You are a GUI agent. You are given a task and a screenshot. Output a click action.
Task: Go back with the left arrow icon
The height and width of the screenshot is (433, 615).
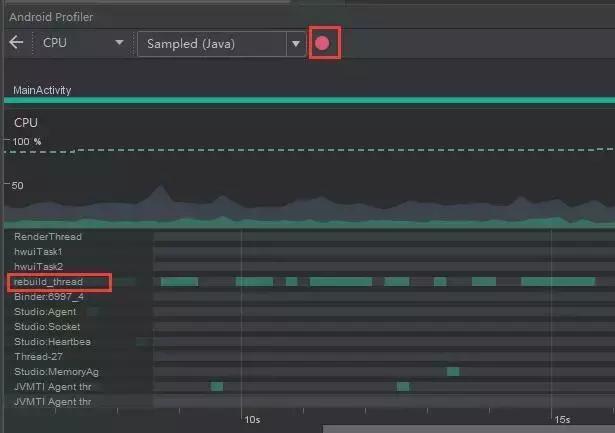coord(16,42)
